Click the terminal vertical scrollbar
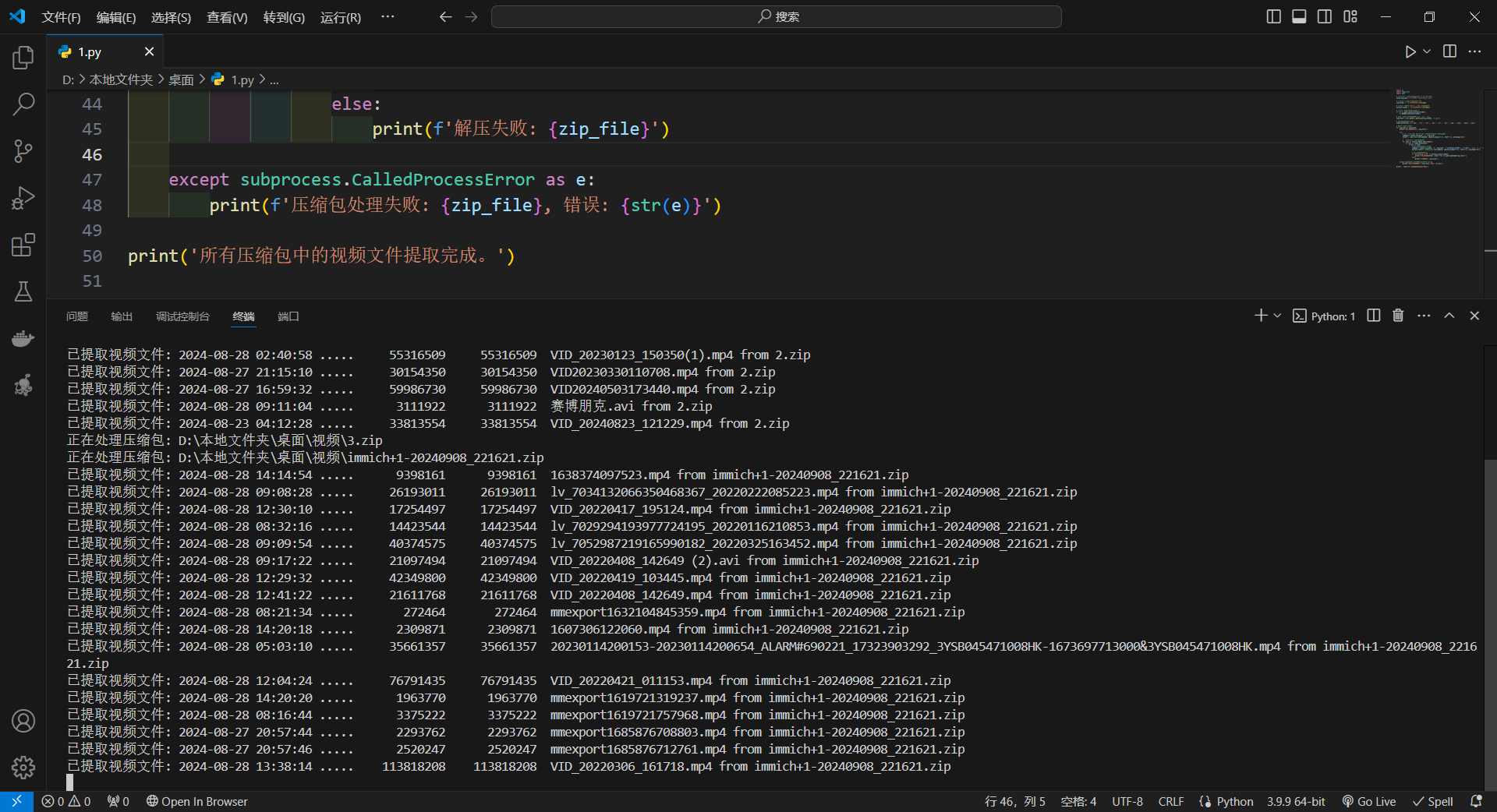1497x812 pixels. pyautogui.click(x=1490, y=623)
